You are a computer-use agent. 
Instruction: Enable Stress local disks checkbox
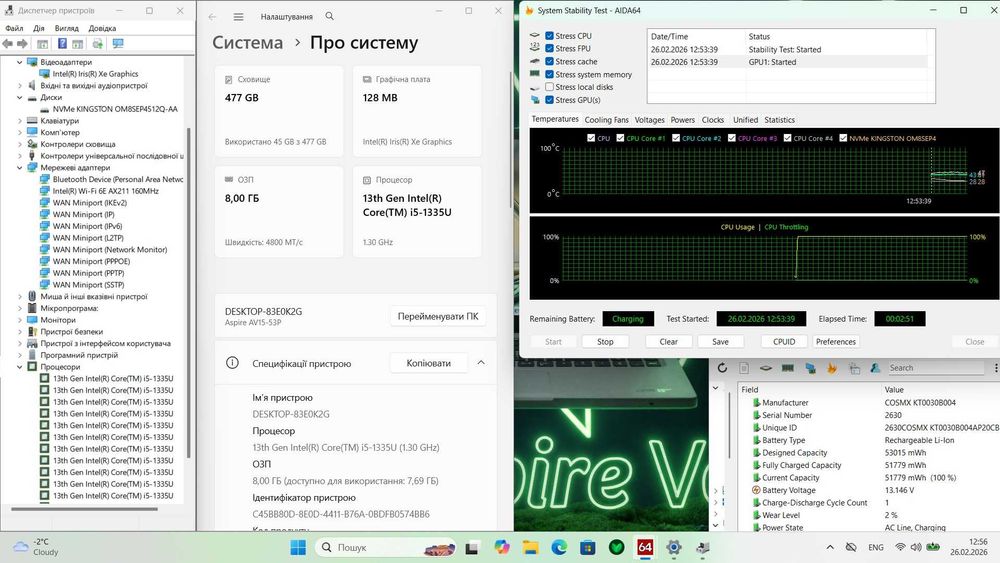tap(549, 87)
